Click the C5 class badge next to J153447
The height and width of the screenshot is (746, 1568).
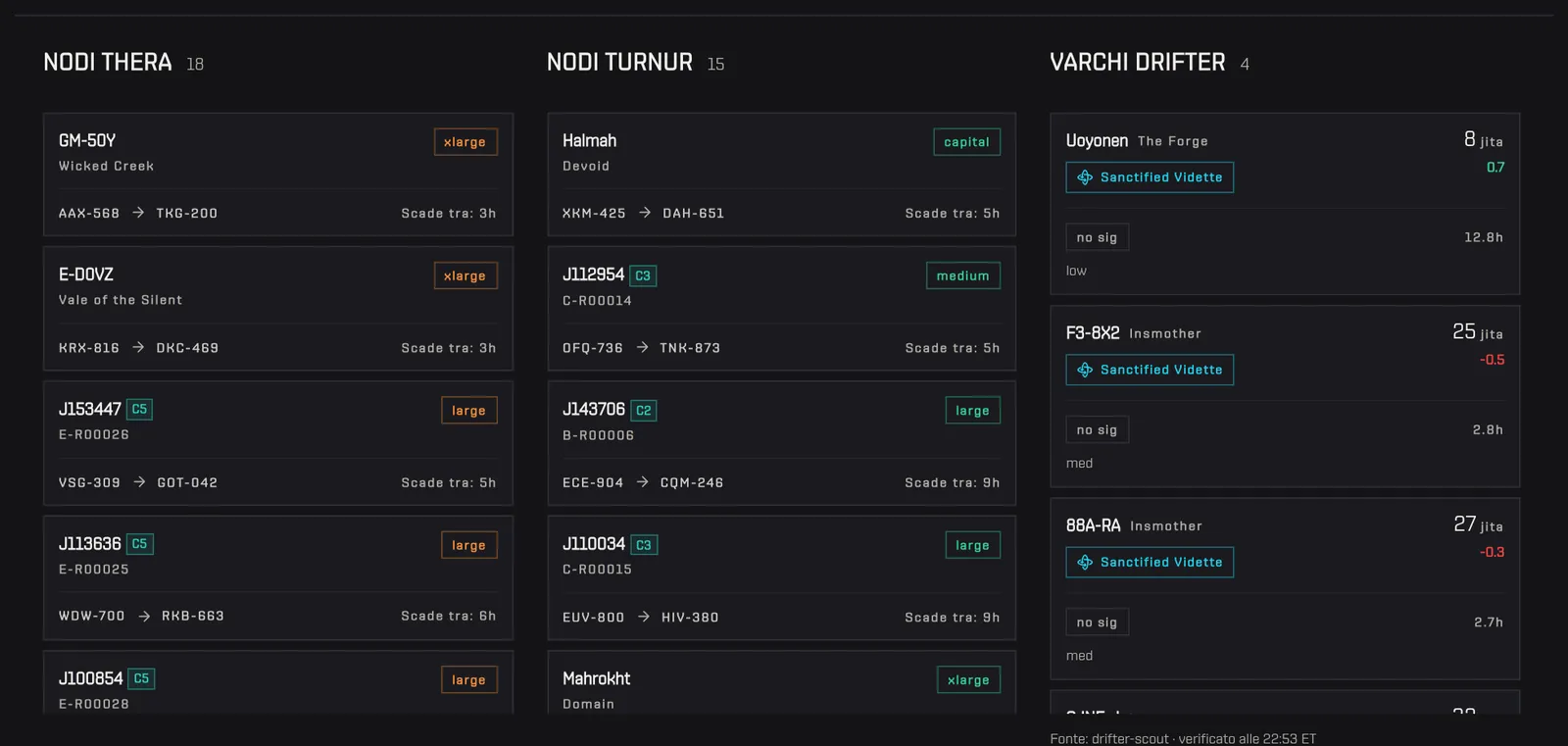tap(139, 410)
